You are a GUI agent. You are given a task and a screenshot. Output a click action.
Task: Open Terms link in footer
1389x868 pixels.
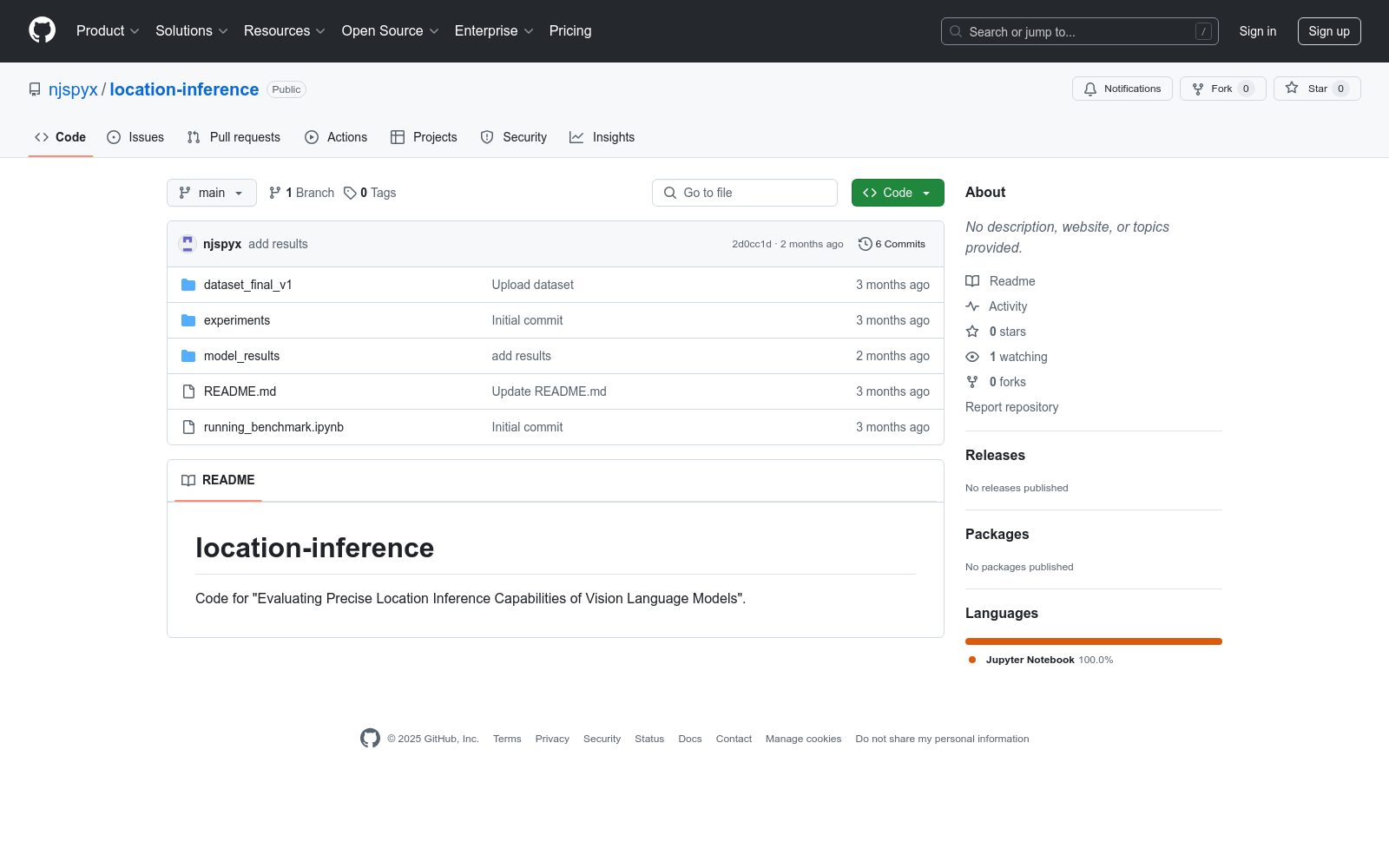[x=507, y=739]
